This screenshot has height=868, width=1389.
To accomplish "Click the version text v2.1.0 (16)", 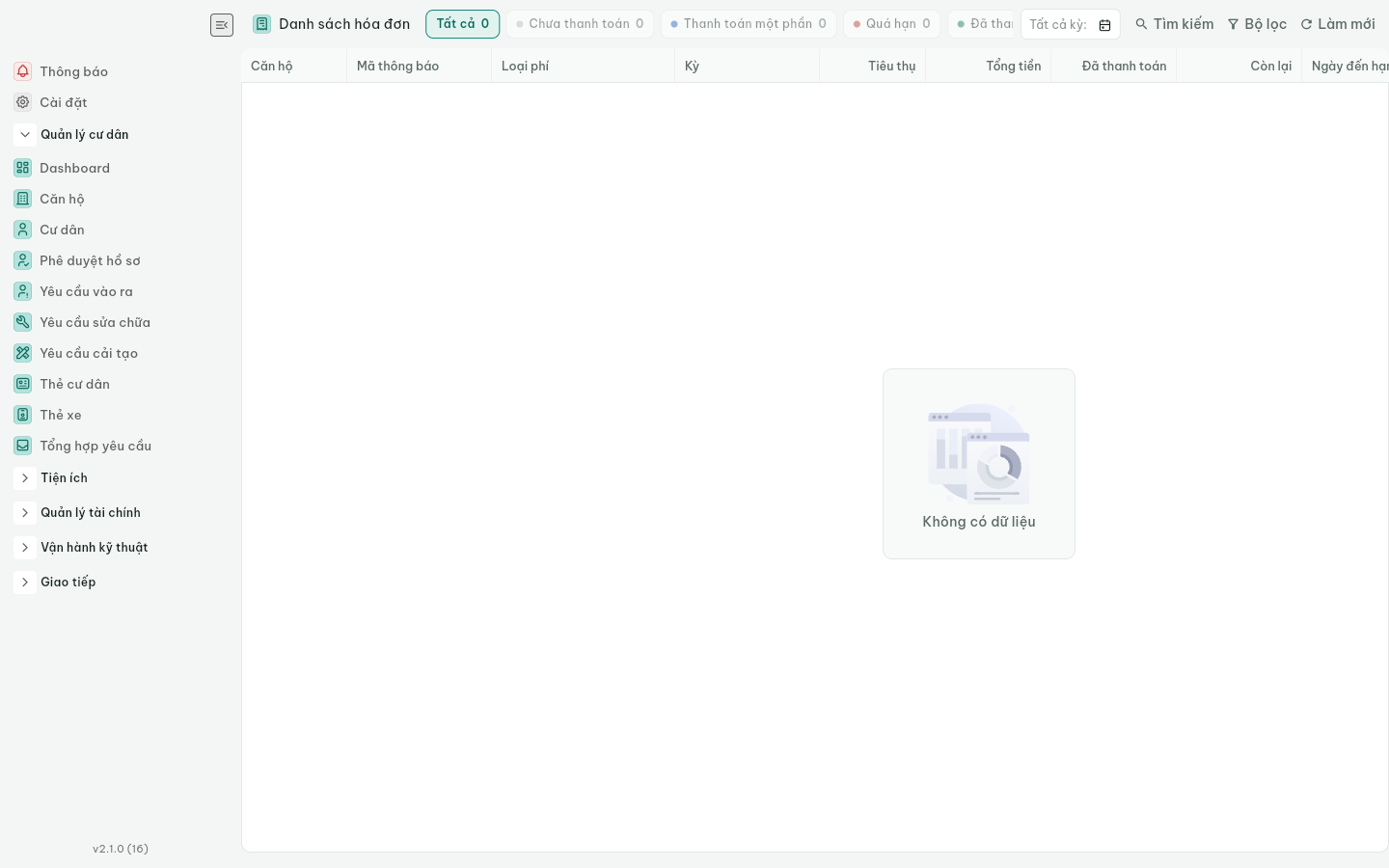I will point(121,849).
